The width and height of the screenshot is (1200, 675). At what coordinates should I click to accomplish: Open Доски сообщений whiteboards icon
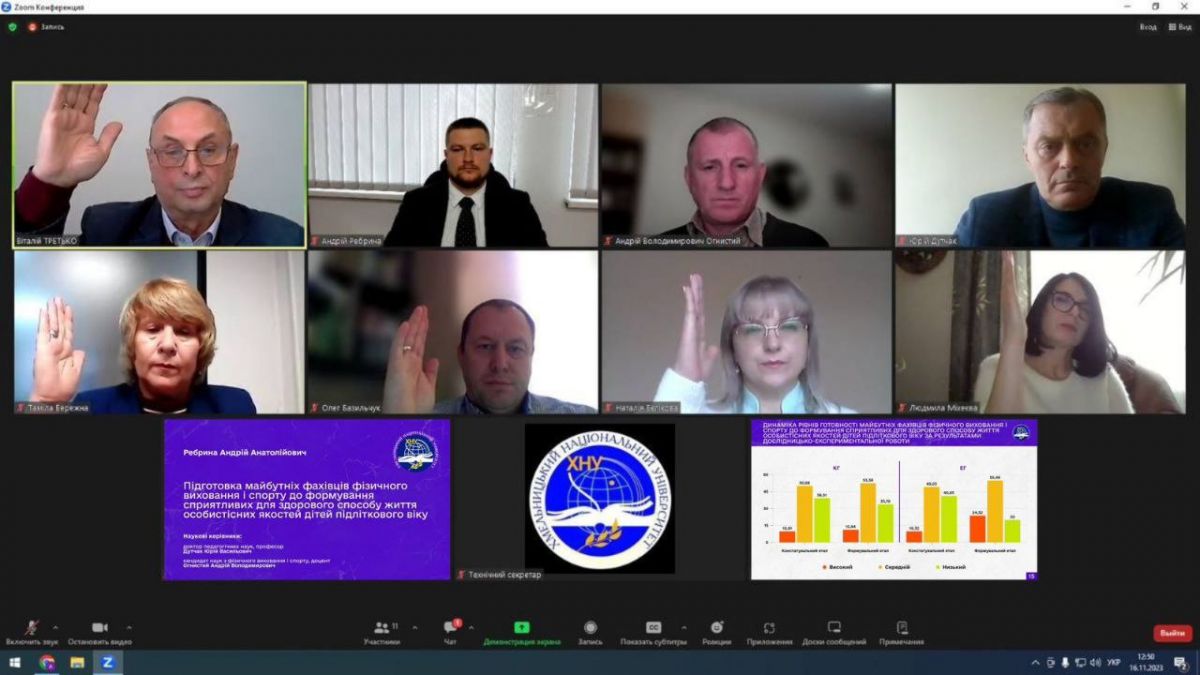pyautogui.click(x=834, y=628)
